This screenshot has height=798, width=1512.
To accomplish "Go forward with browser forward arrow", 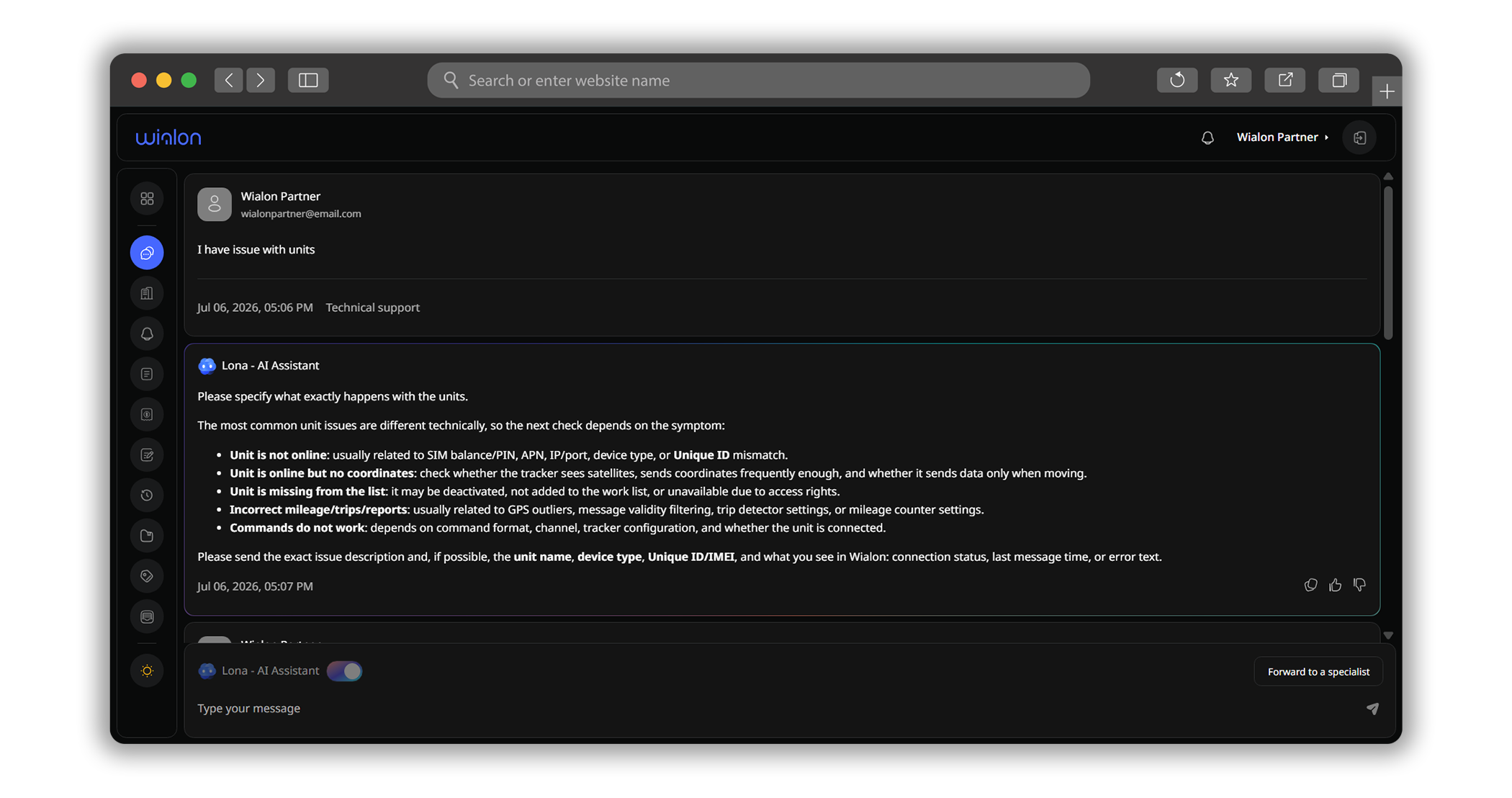I will pyautogui.click(x=261, y=80).
